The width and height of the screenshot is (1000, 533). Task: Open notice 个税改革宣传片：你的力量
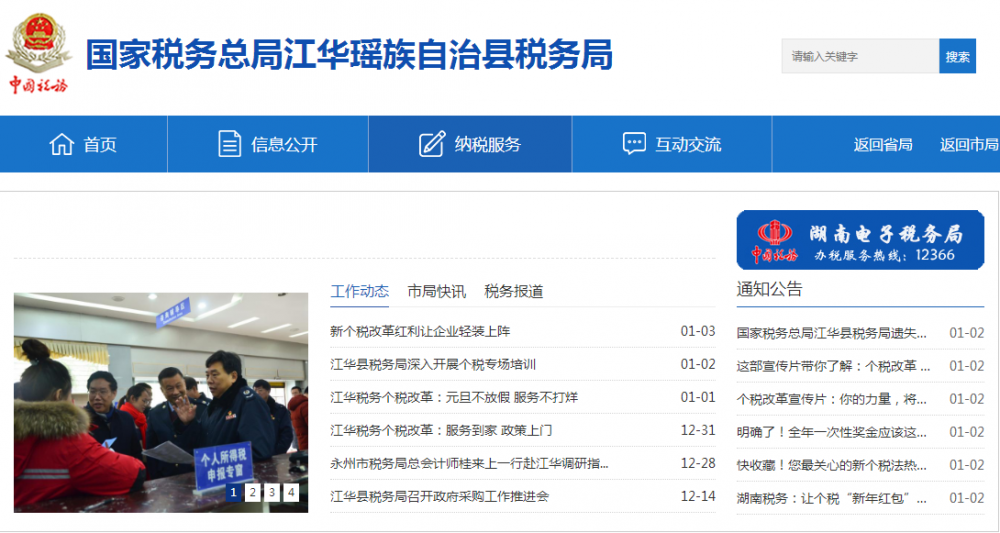click(834, 399)
